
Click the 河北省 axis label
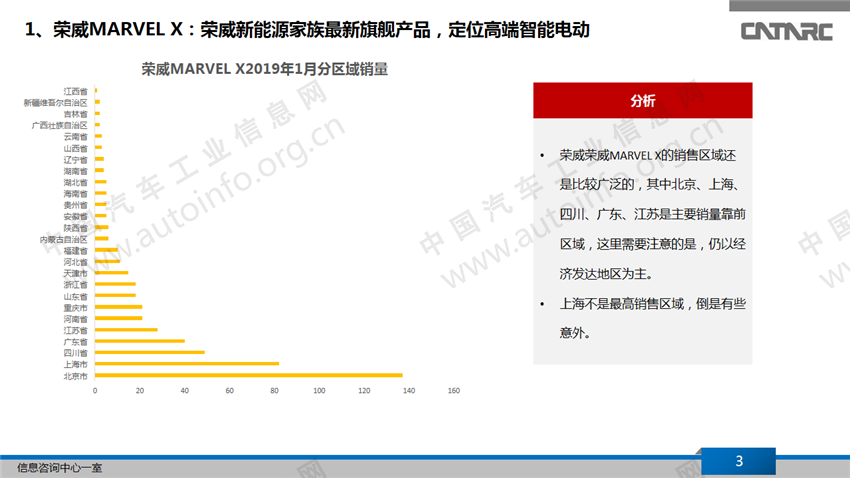pyautogui.click(x=75, y=262)
